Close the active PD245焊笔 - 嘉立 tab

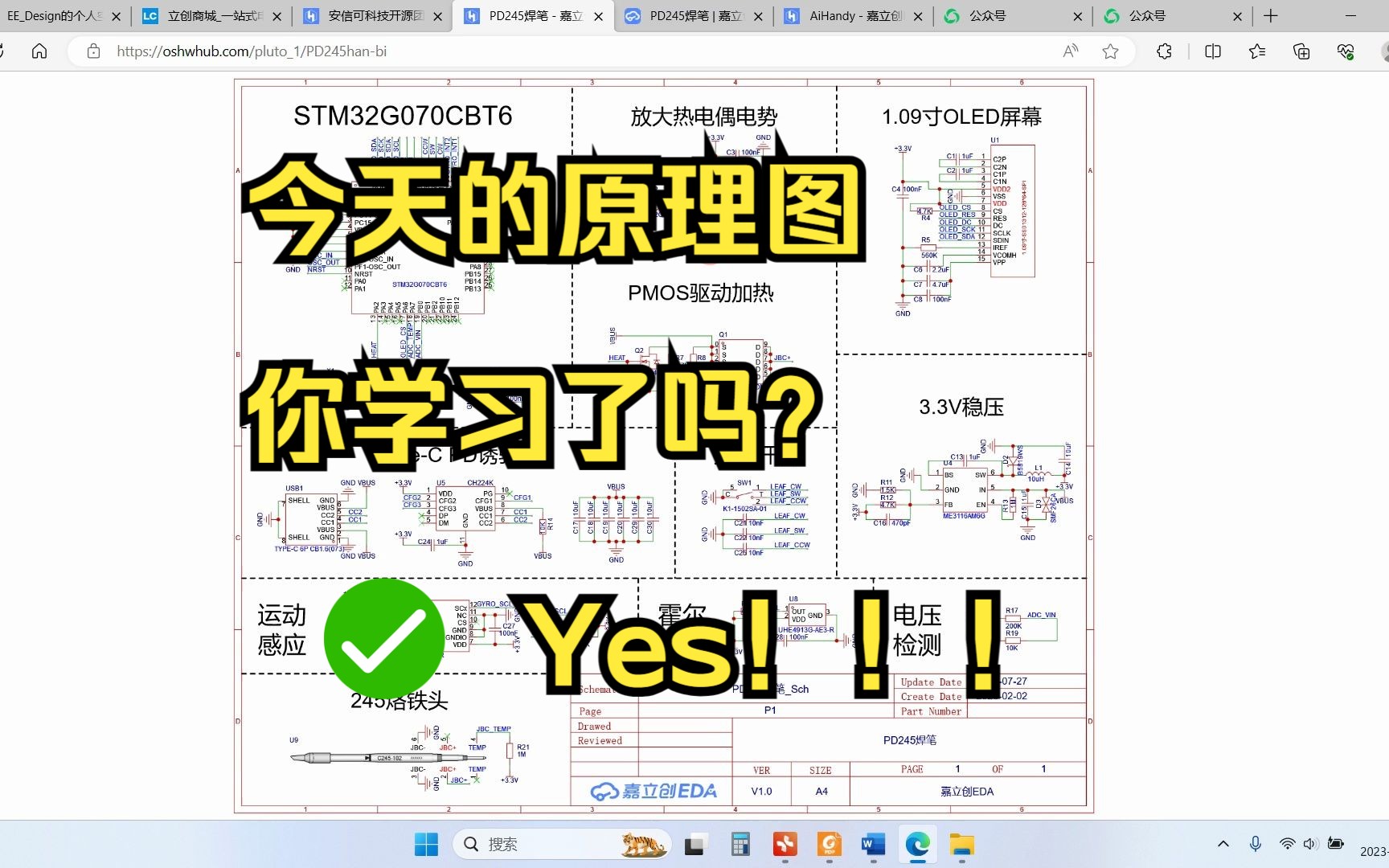pyautogui.click(x=598, y=16)
